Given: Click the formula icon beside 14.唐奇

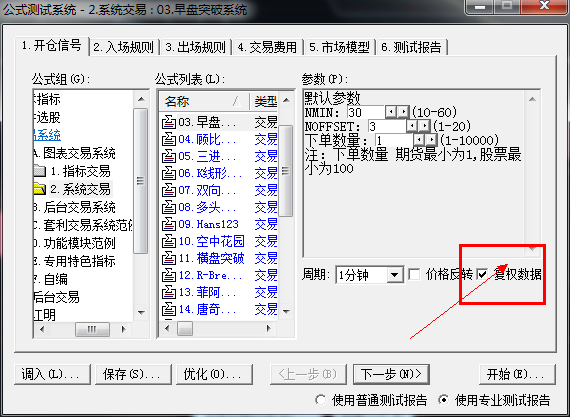Looking at the screenshot, I should (169, 309).
